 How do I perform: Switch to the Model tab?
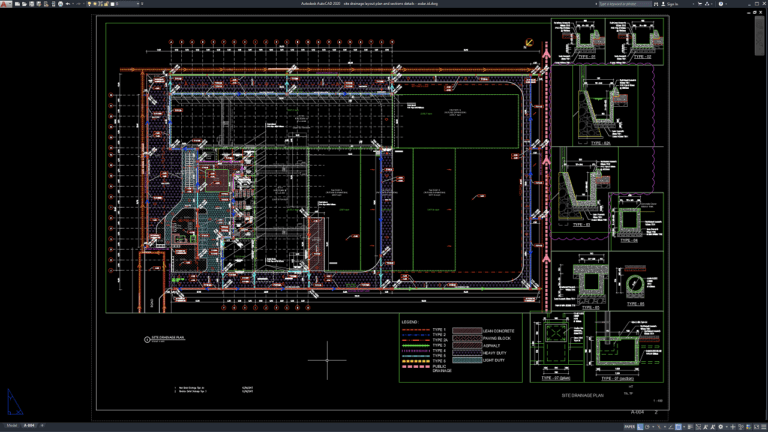(x=12, y=426)
